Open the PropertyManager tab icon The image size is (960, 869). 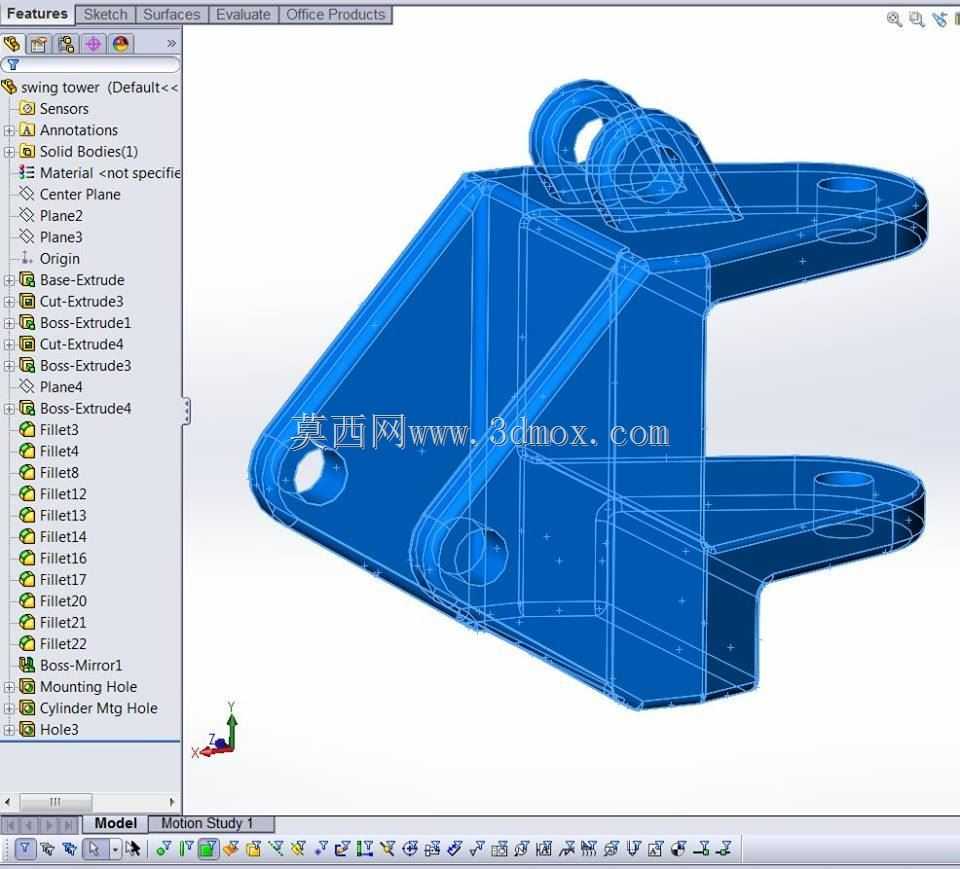[39, 44]
